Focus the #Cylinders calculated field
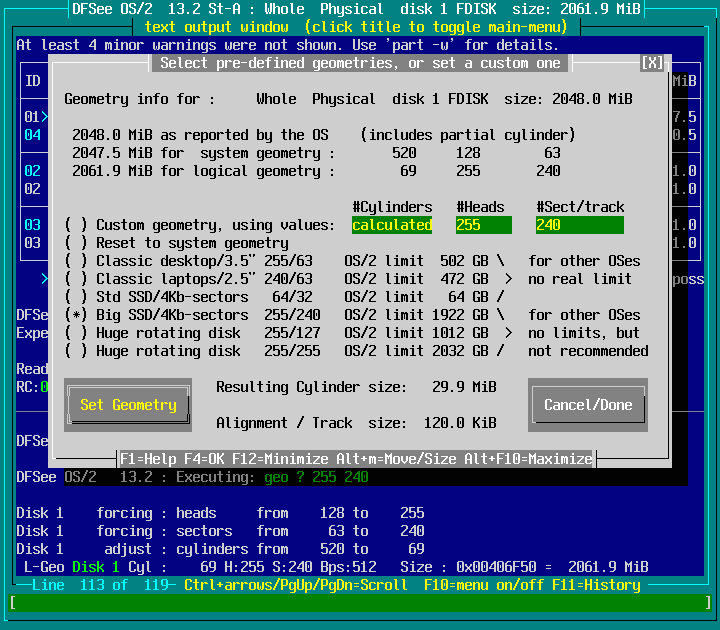720x630 pixels. point(392,225)
